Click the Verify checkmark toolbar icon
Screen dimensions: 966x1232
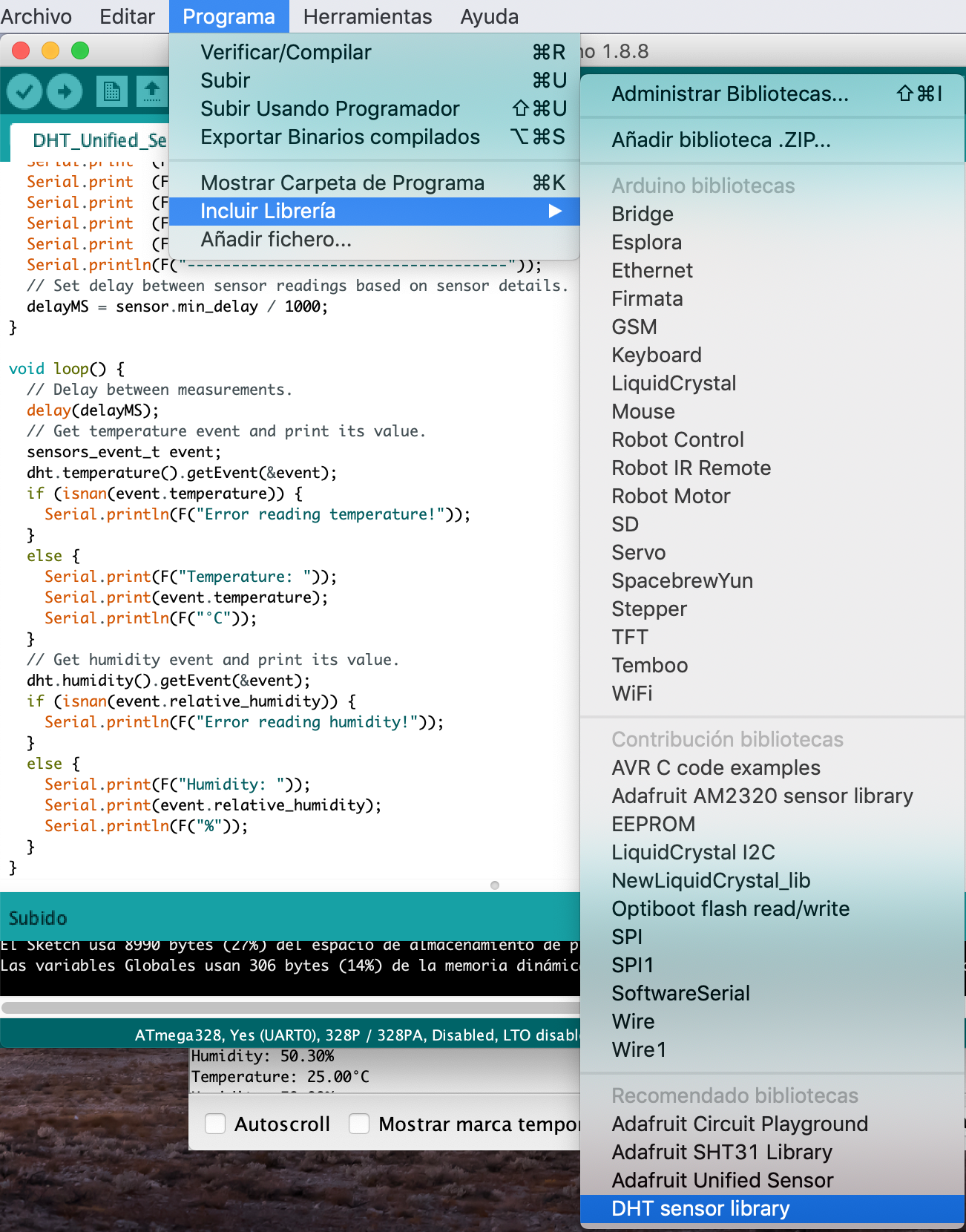pyautogui.click(x=24, y=91)
